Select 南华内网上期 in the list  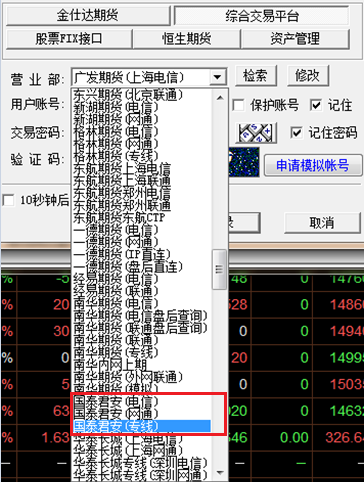click(142, 365)
